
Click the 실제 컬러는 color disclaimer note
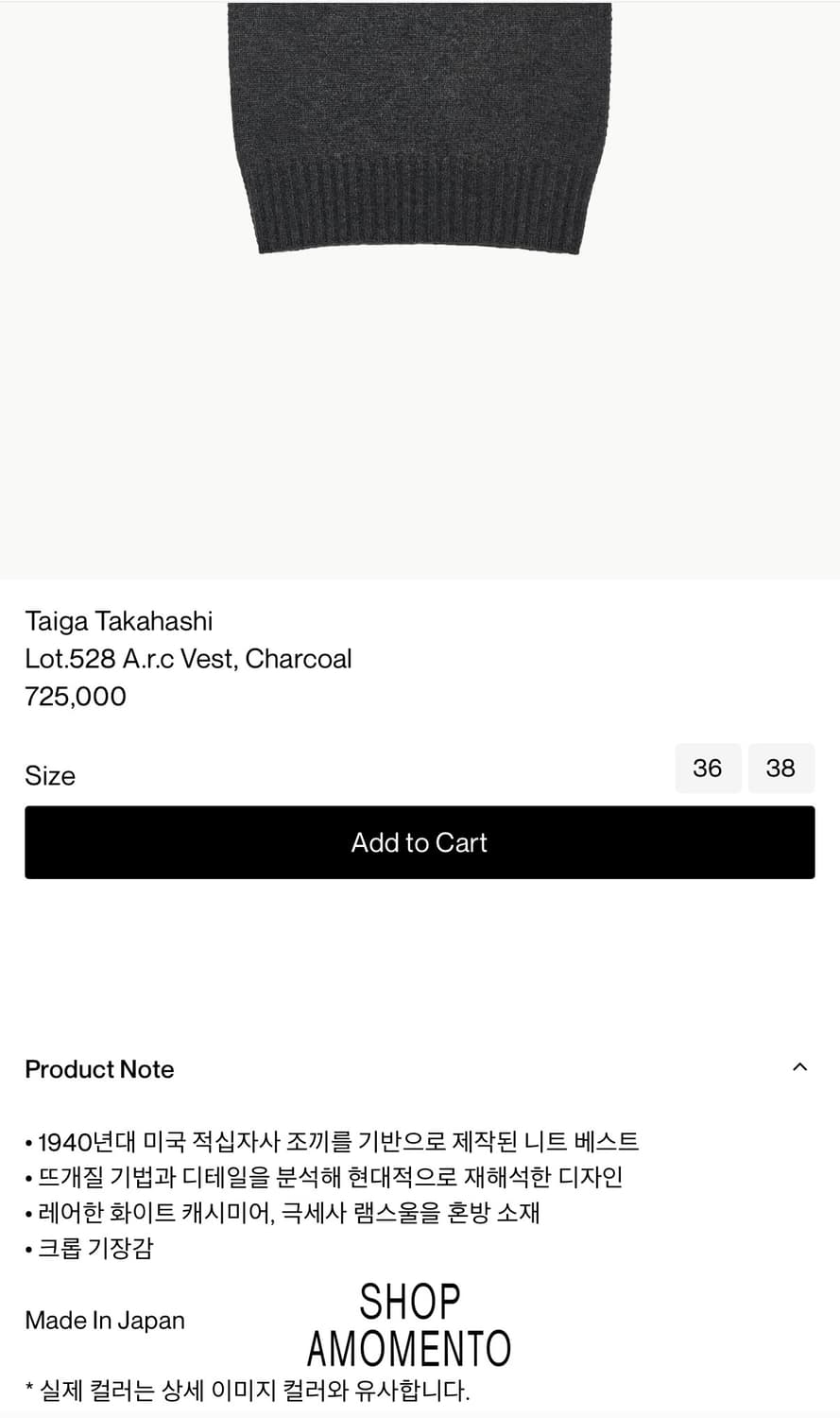(248, 1391)
